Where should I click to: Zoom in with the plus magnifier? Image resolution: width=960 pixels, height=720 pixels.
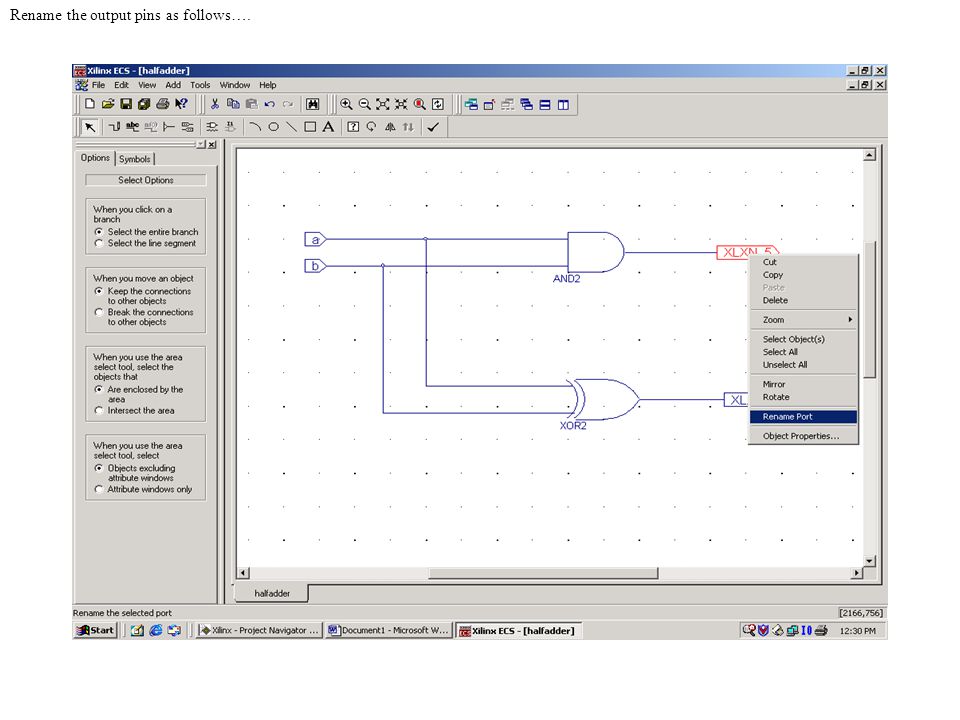[x=346, y=104]
